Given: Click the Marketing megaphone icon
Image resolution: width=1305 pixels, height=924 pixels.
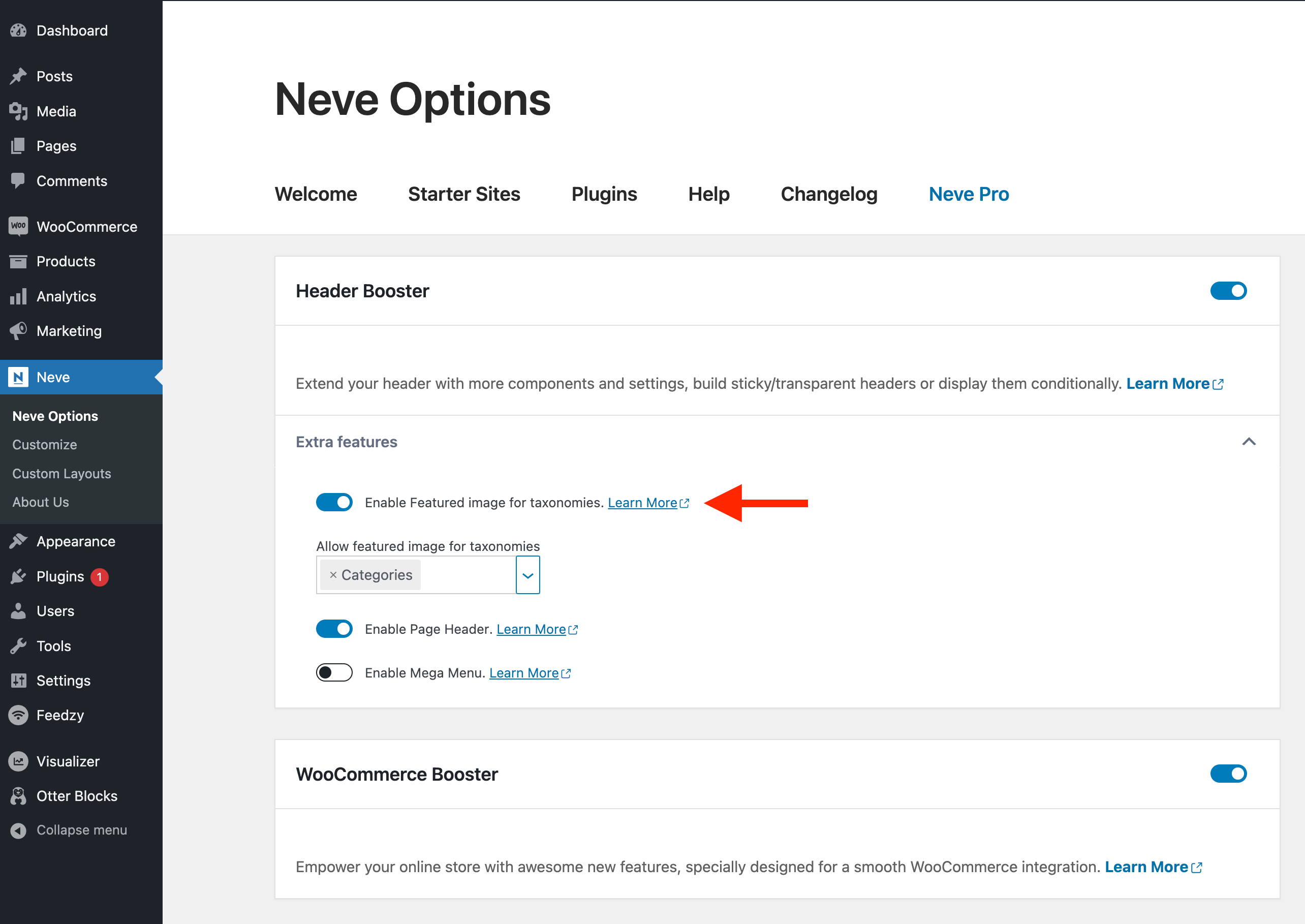Looking at the screenshot, I should pos(18,331).
